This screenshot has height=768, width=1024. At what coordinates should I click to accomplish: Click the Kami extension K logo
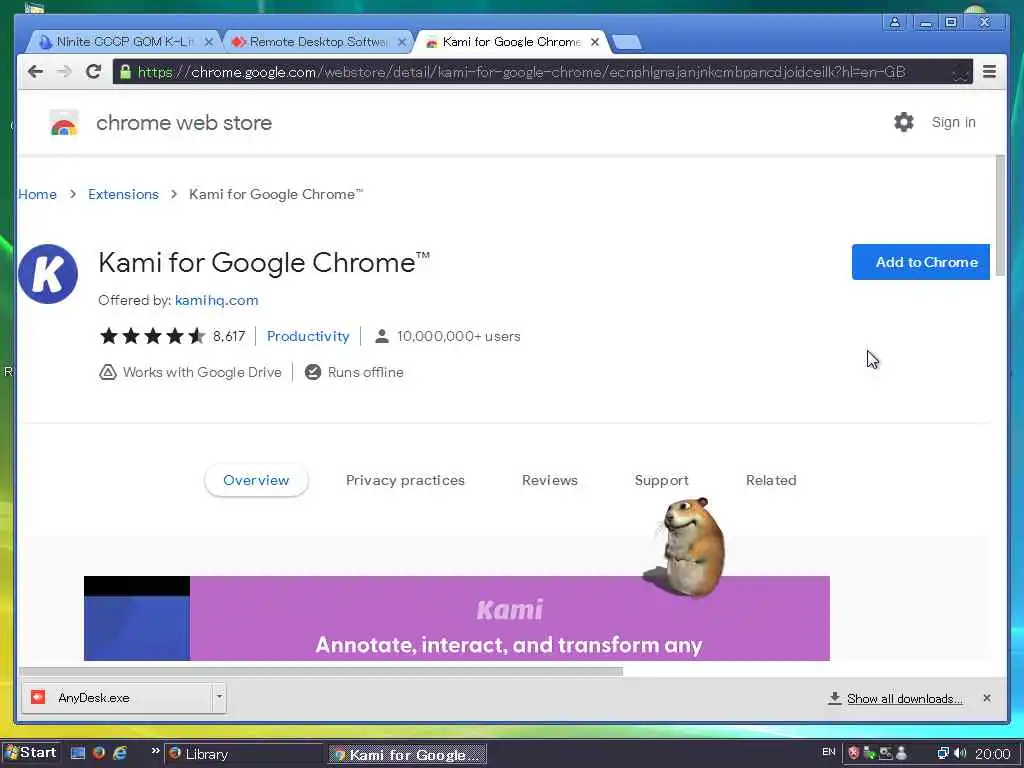[48, 274]
